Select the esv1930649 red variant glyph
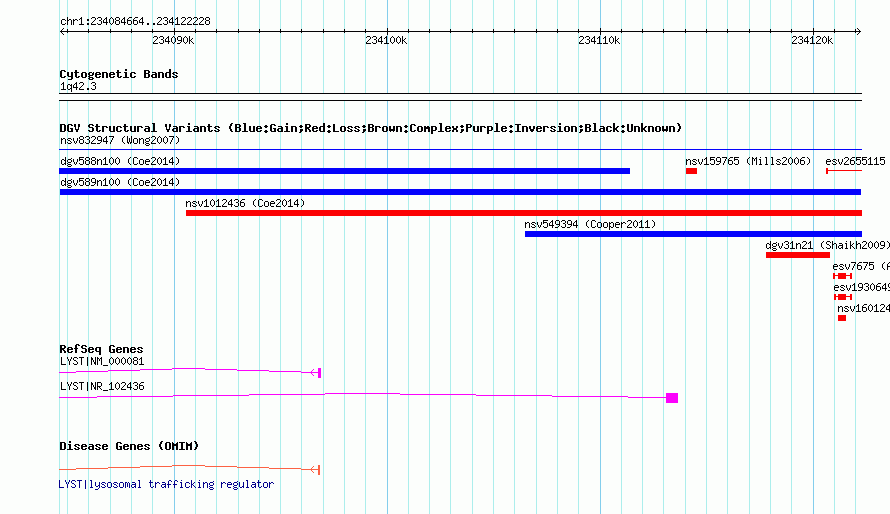 tap(843, 297)
